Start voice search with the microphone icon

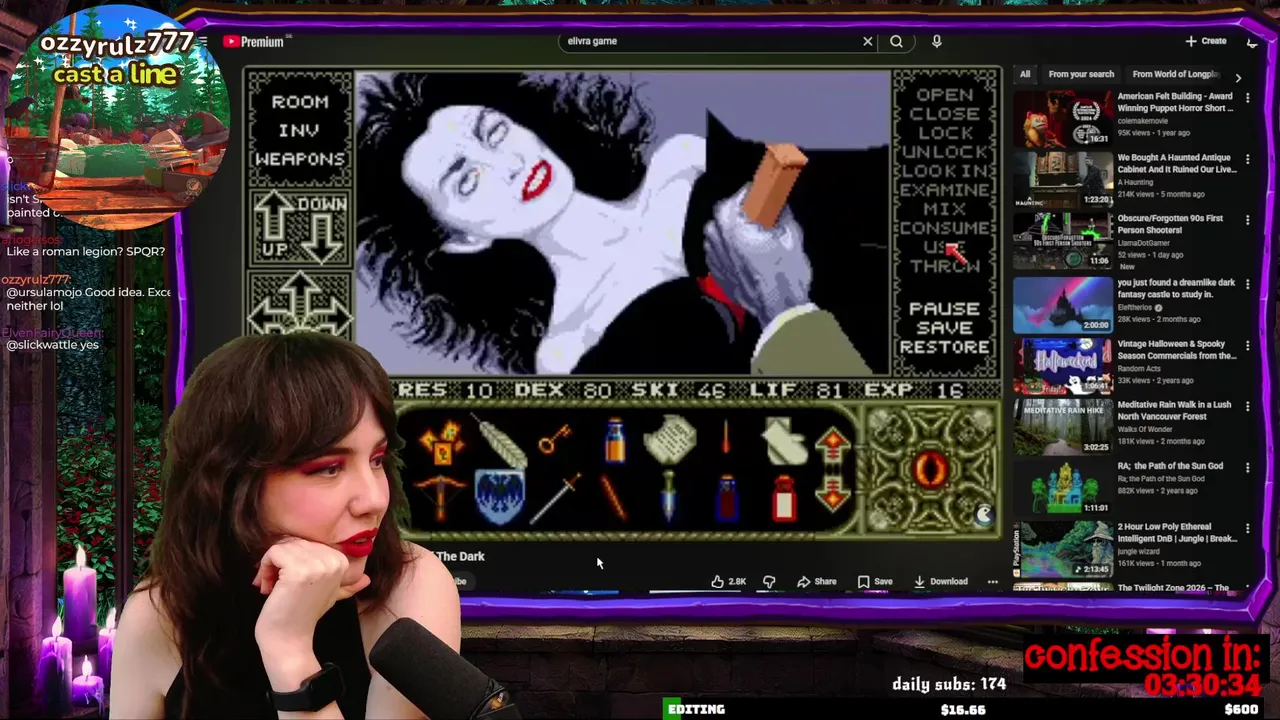(936, 41)
